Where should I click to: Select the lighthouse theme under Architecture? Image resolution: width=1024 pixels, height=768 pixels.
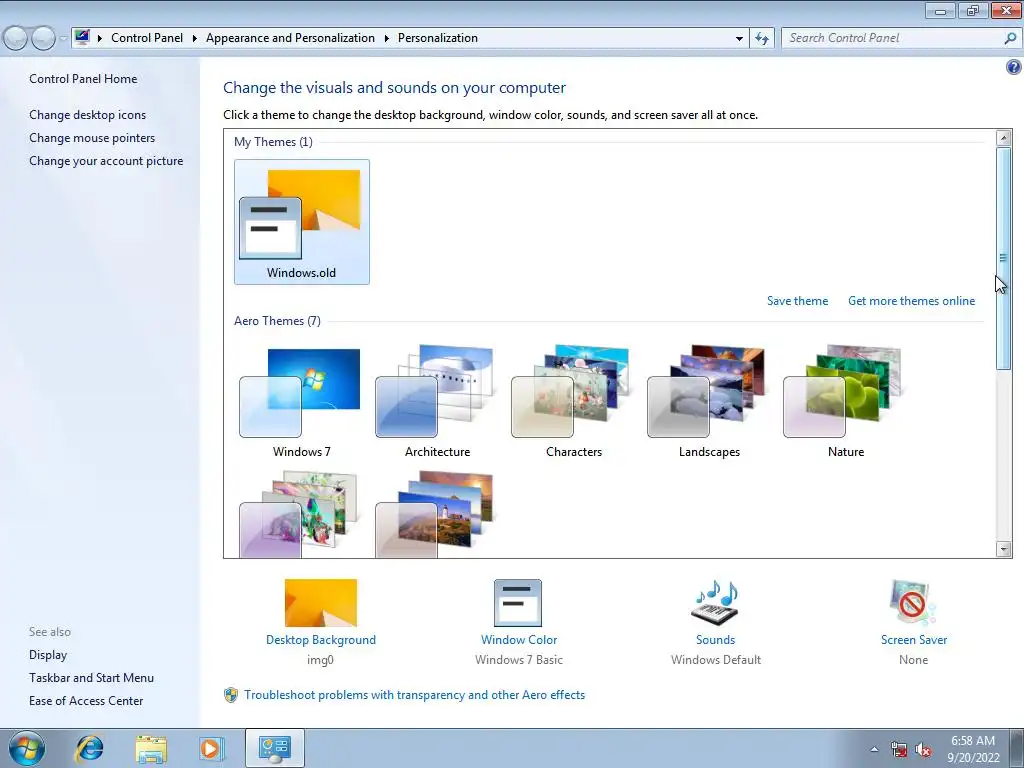437,513
